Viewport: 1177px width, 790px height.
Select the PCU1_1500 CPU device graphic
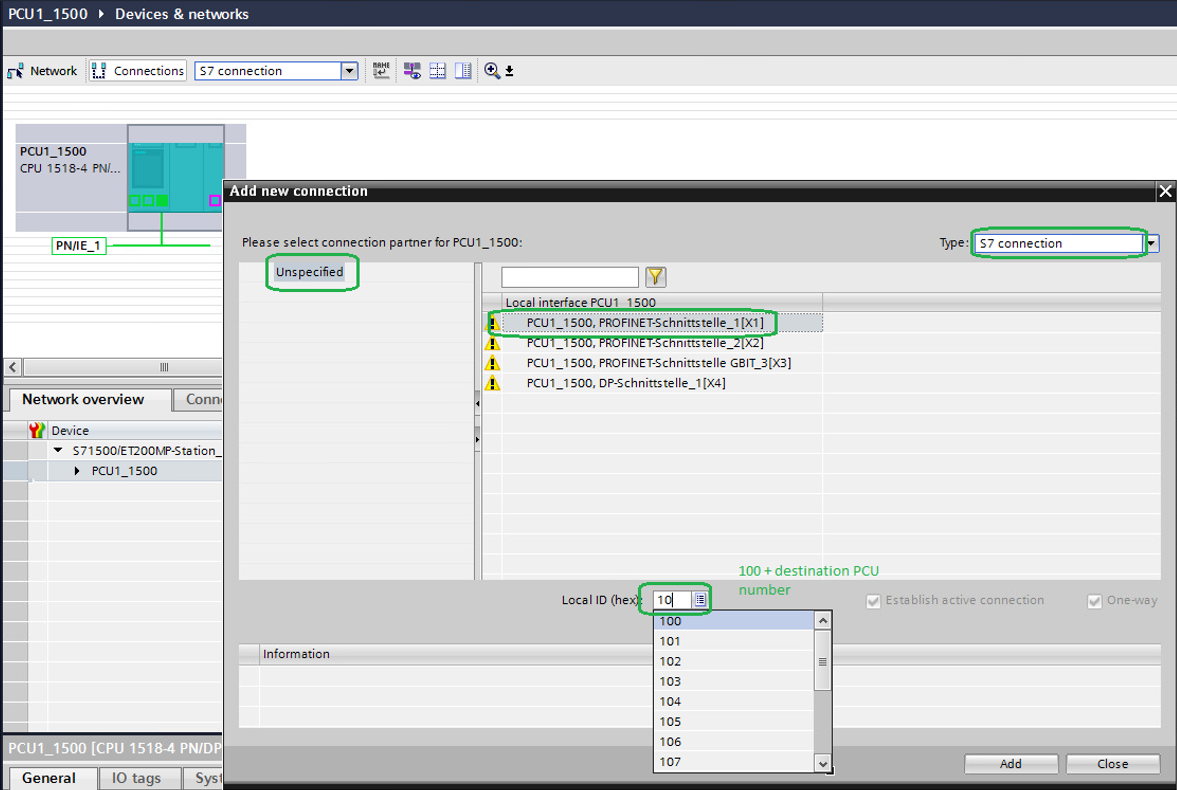175,177
